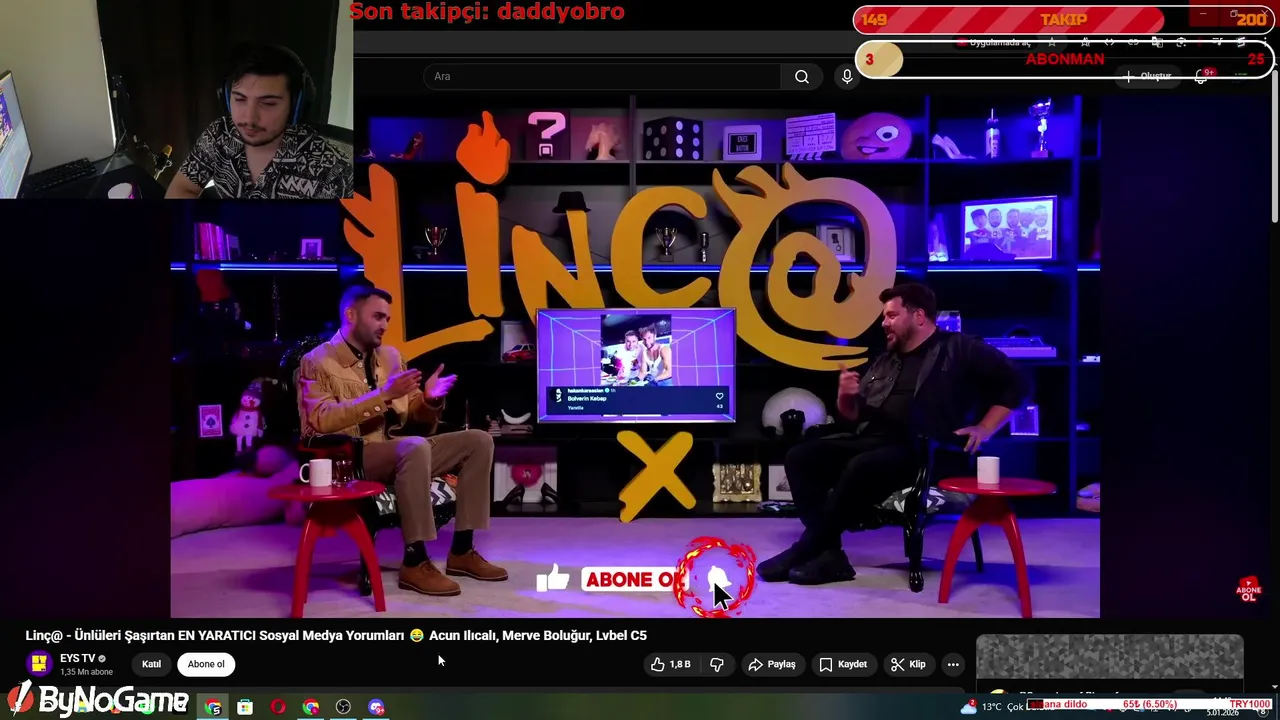
Task: Save the video via Kaydet button
Action: [843, 664]
